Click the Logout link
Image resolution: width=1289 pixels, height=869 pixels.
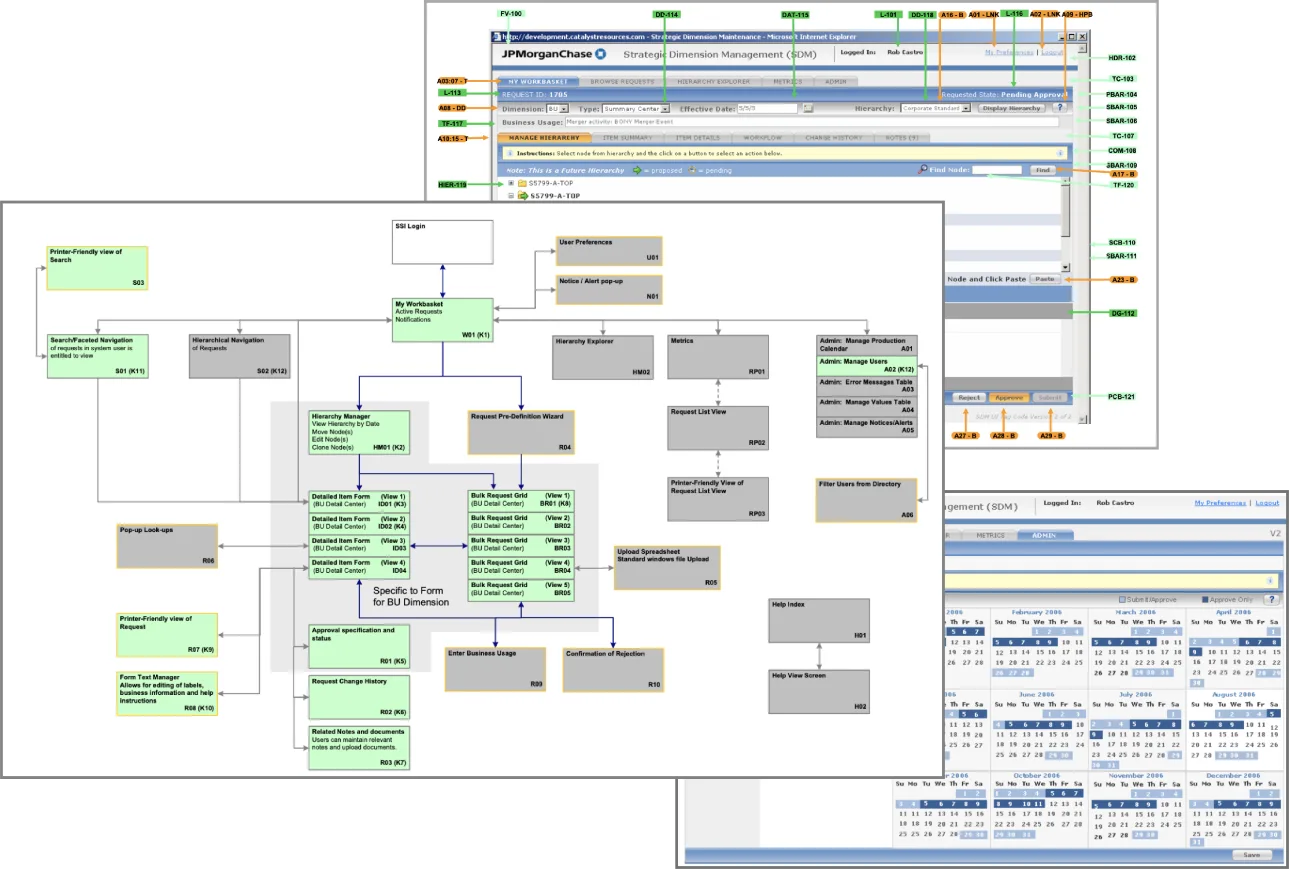(1049, 52)
